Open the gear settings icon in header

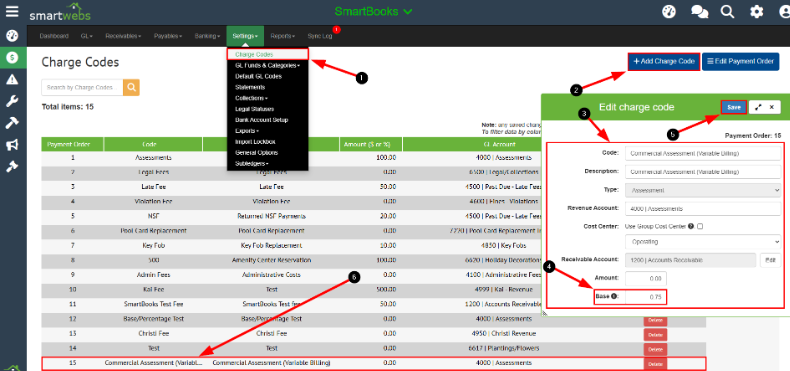click(757, 12)
